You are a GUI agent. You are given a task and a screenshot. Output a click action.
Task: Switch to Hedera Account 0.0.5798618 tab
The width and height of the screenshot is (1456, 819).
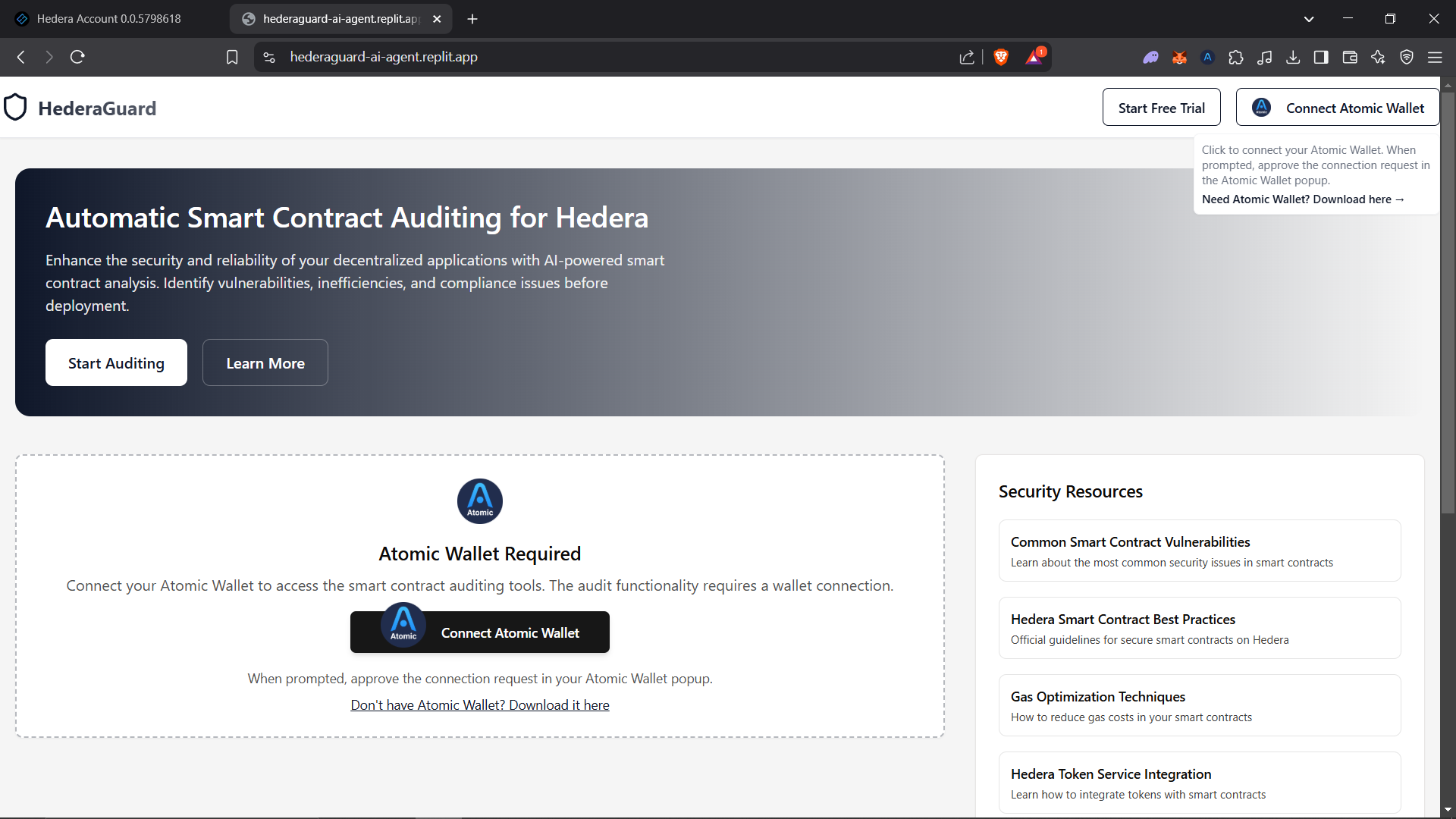click(109, 19)
